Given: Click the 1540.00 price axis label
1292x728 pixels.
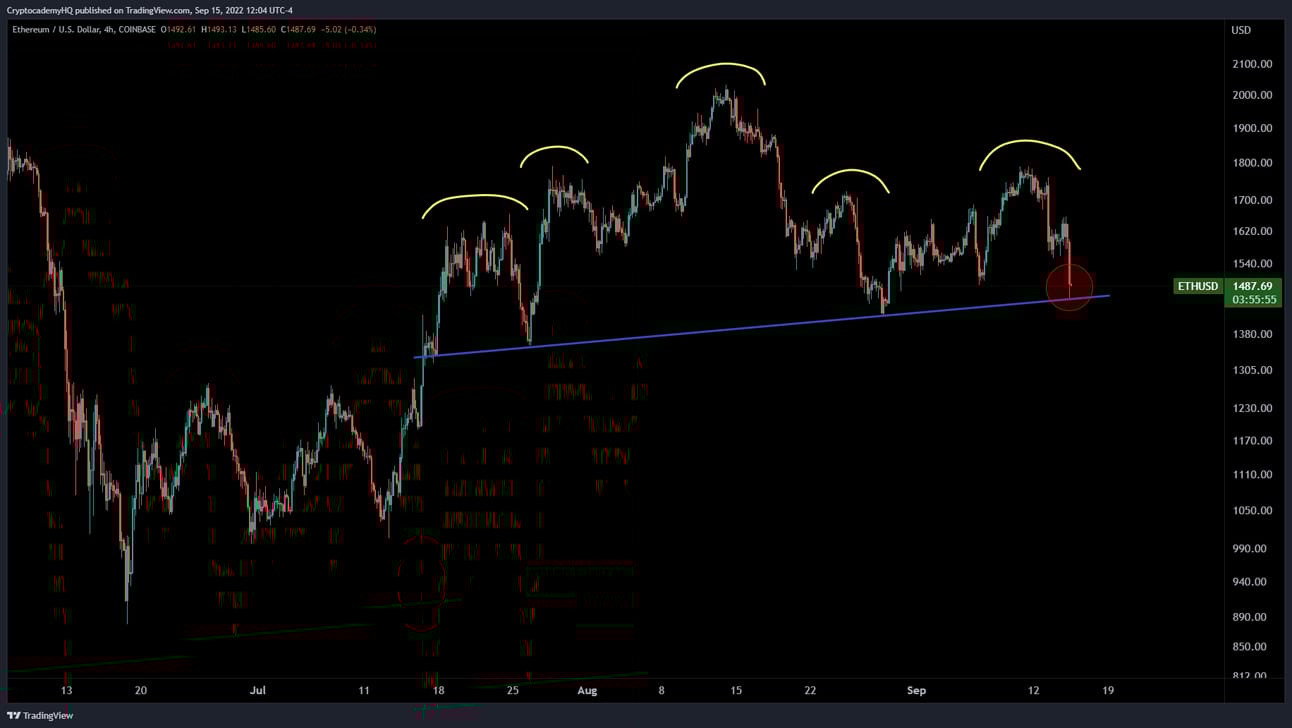Looking at the screenshot, I should coord(1252,264).
